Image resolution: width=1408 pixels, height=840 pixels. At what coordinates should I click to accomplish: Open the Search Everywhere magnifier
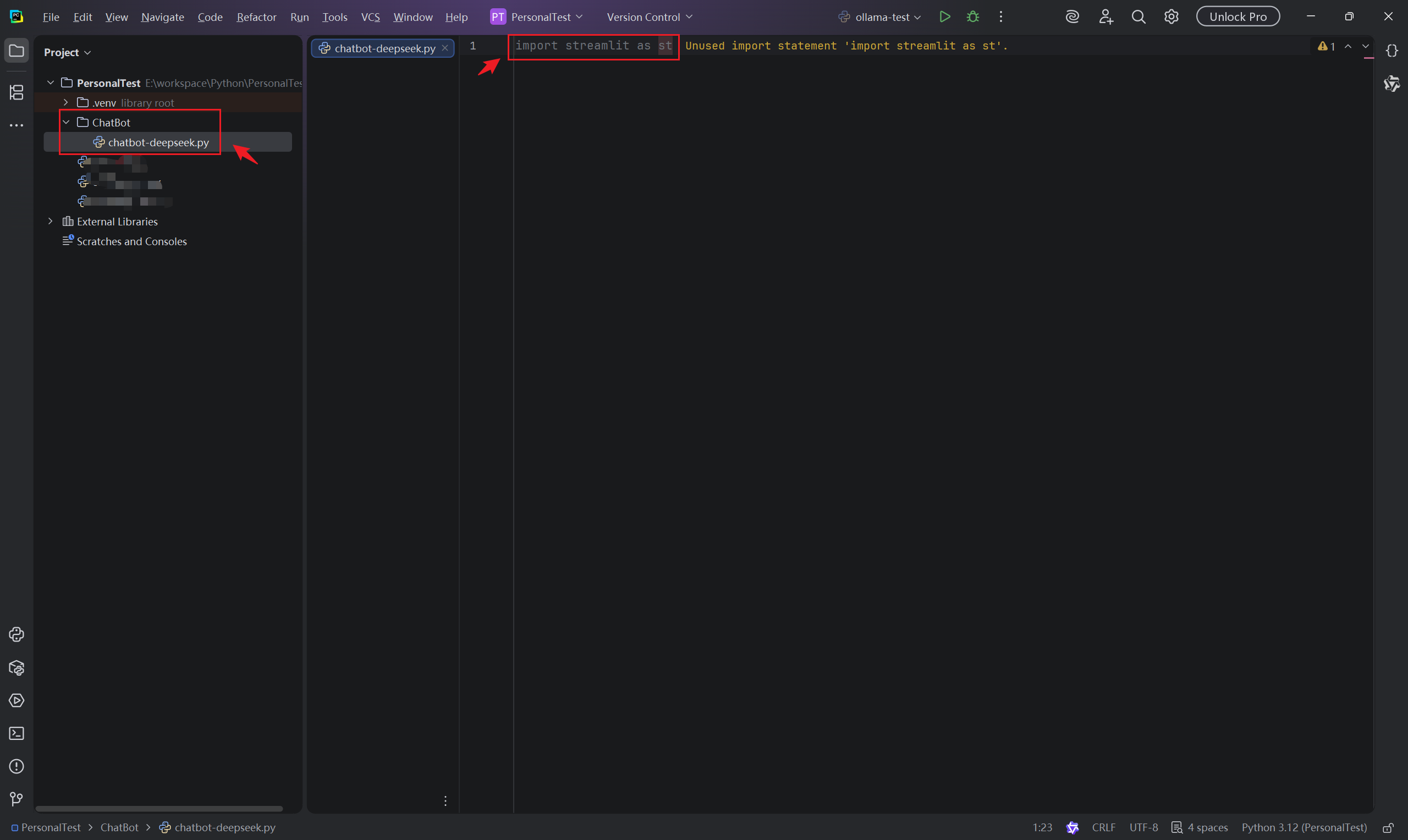click(1138, 17)
